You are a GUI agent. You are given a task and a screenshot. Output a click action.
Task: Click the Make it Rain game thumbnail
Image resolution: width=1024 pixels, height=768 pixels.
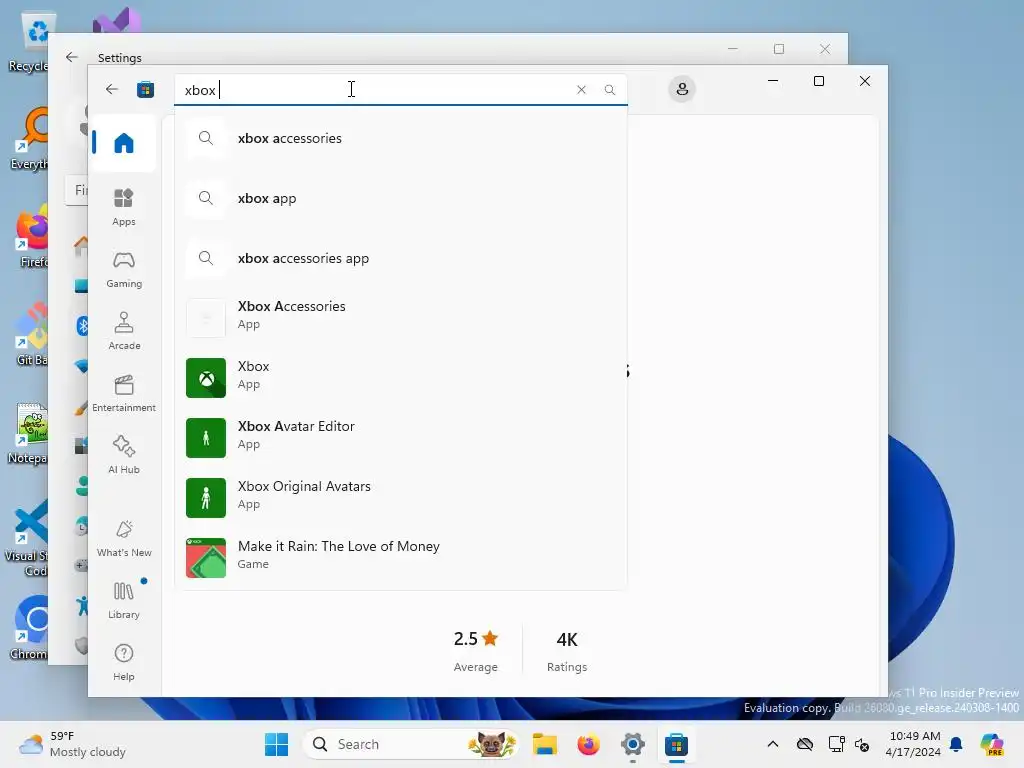pyautogui.click(x=206, y=558)
